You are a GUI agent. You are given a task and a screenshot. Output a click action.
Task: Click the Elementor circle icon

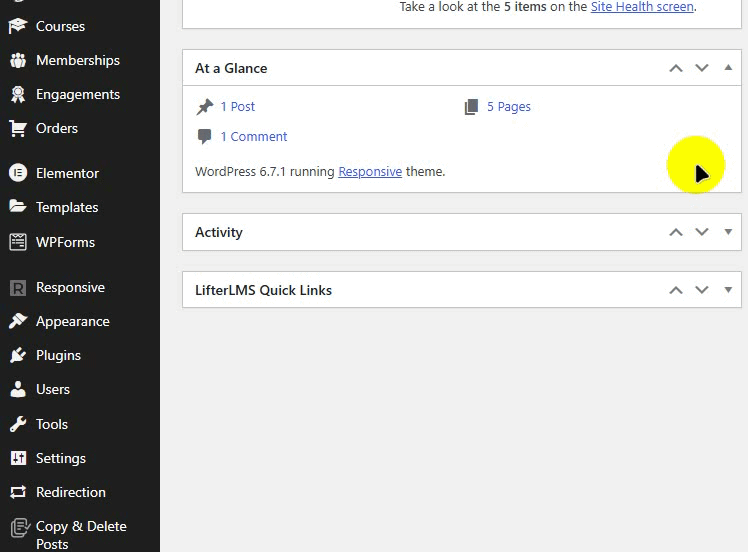(18, 173)
